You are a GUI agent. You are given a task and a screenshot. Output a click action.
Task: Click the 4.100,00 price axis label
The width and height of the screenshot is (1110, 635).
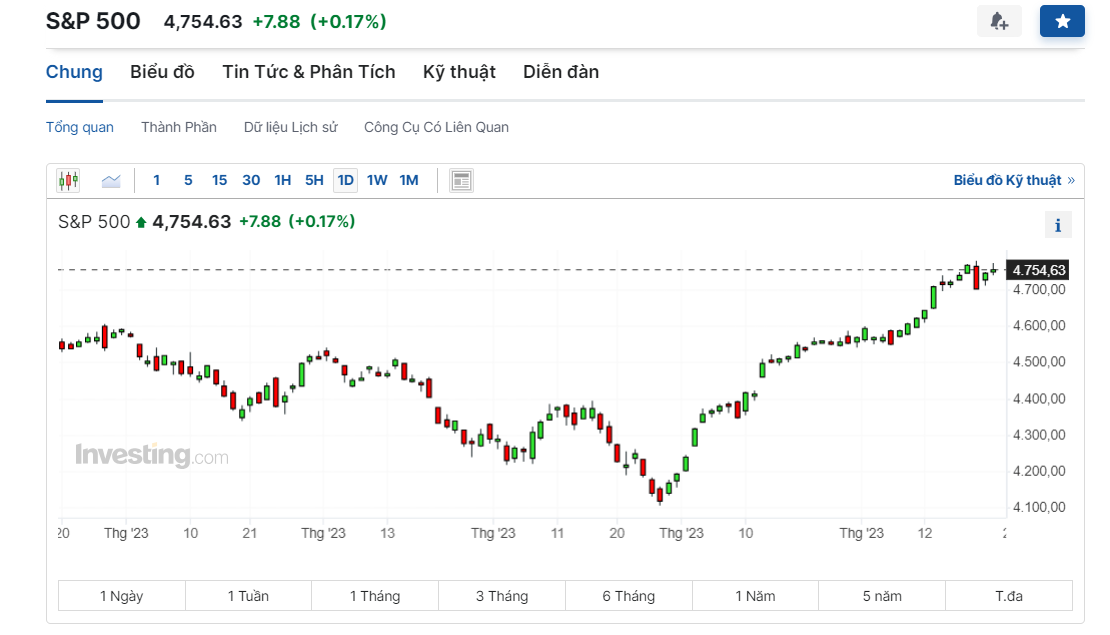click(1039, 508)
